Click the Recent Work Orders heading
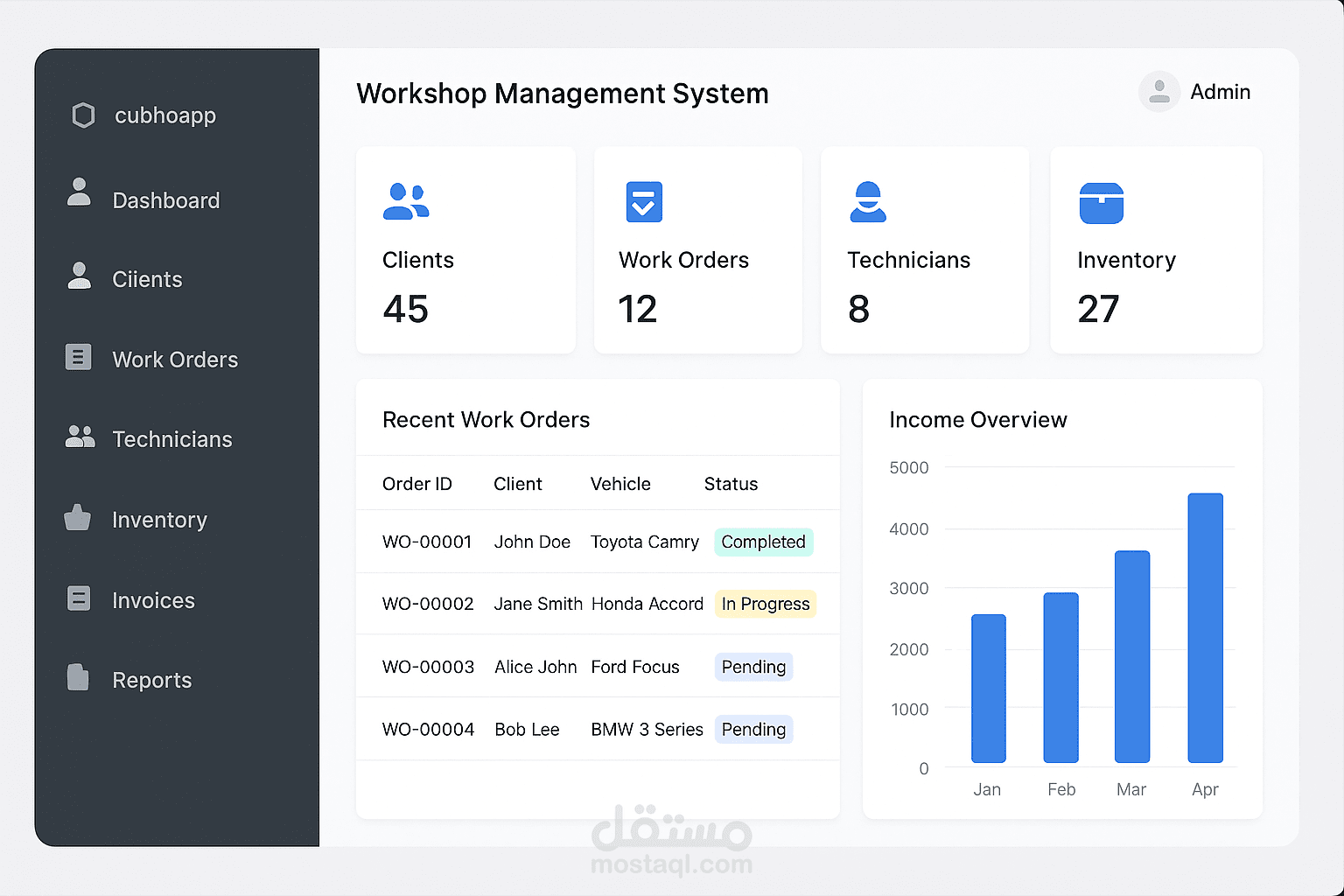Image resolution: width=1344 pixels, height=896 pixels. tap(486, 419)
